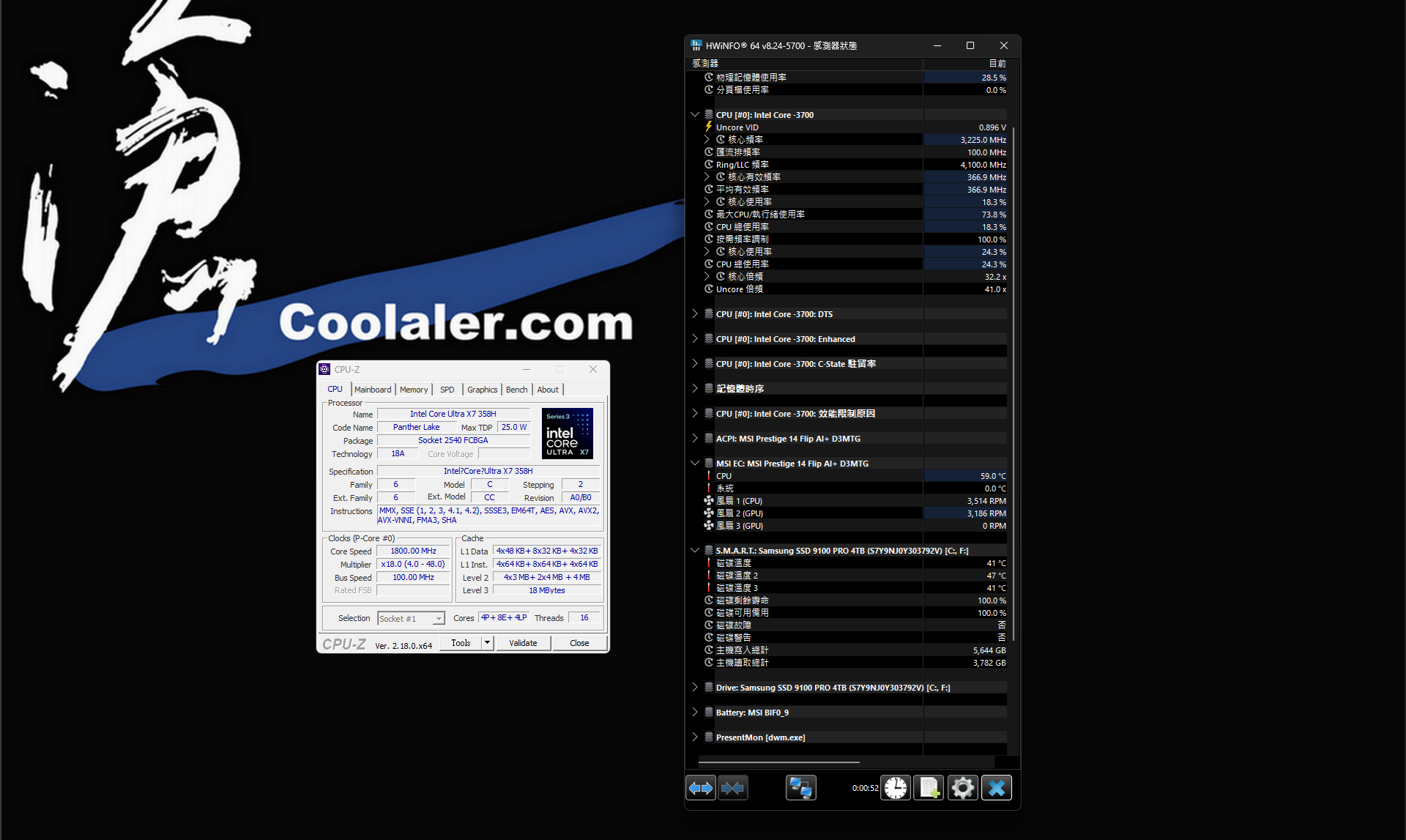Expand the 核心倍頻 sensor row
The image size is (1406, 840).
click(707, 277)
